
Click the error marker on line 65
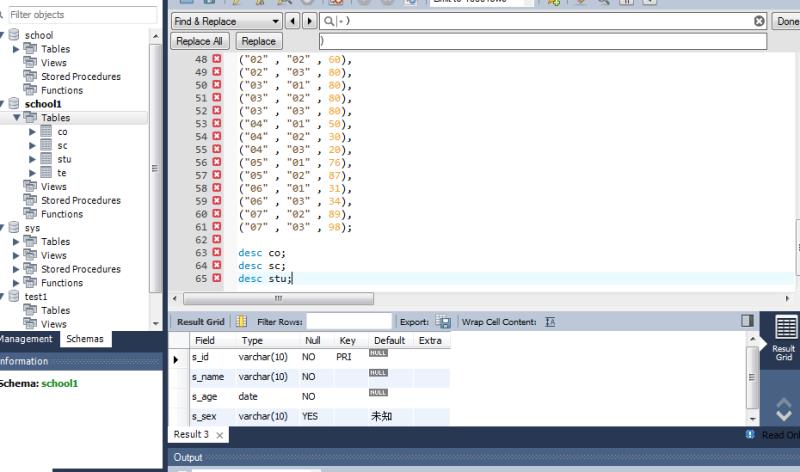[x=217, y=278]
